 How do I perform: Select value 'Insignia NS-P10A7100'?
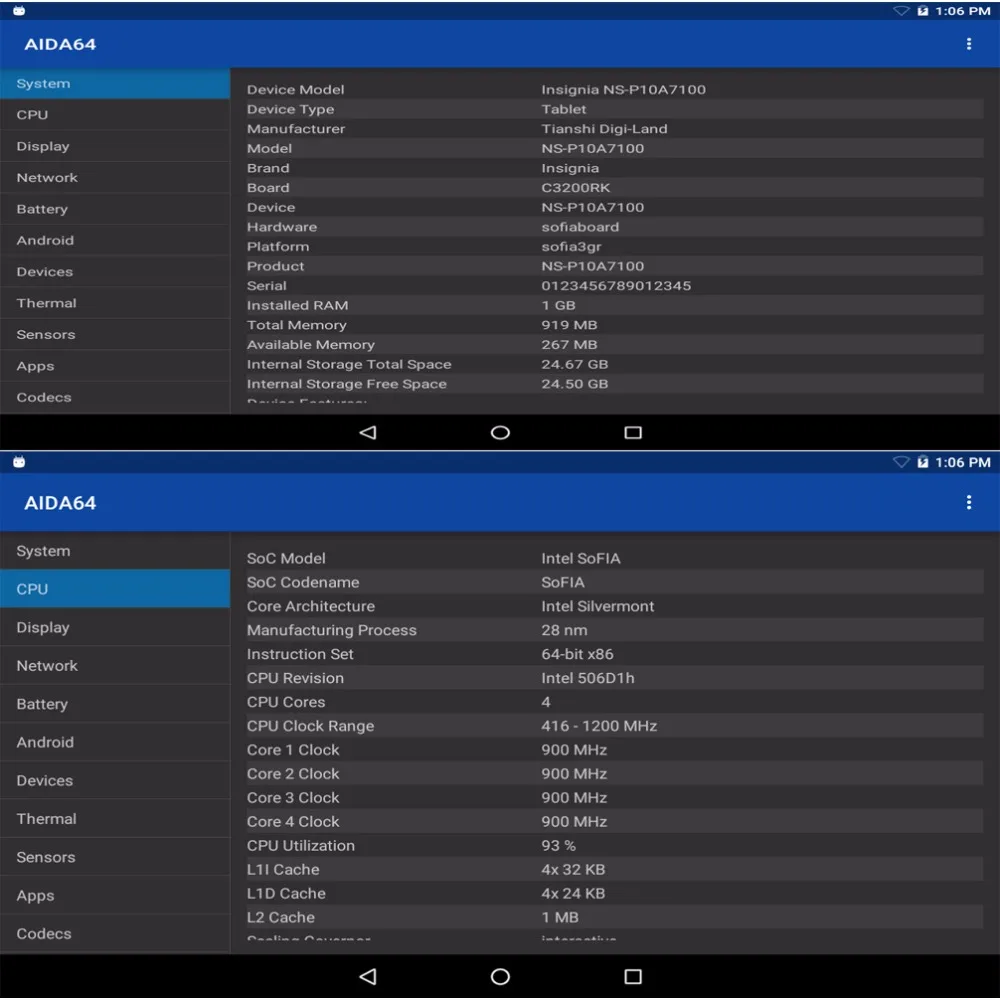tap(623, 89)
